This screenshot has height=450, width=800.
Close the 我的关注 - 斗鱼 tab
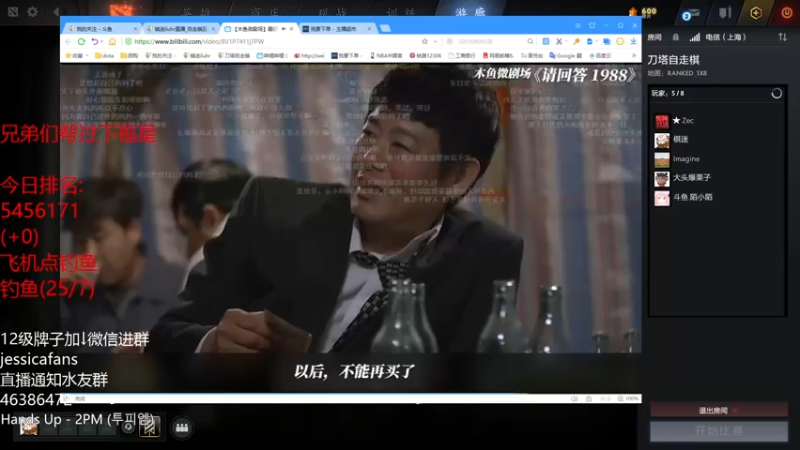pos(135,29)
